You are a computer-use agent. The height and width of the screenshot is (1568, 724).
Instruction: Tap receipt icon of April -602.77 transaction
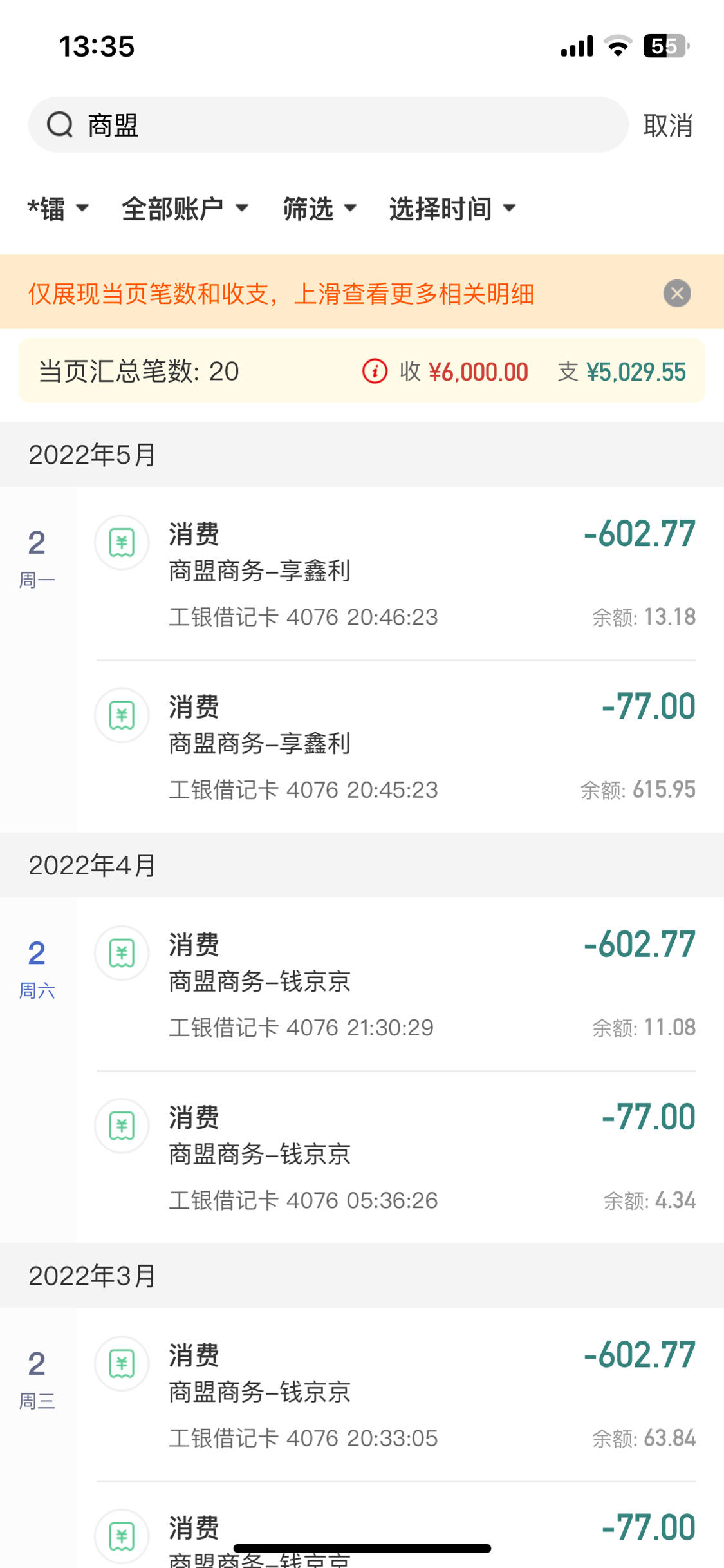pos(122,953)
